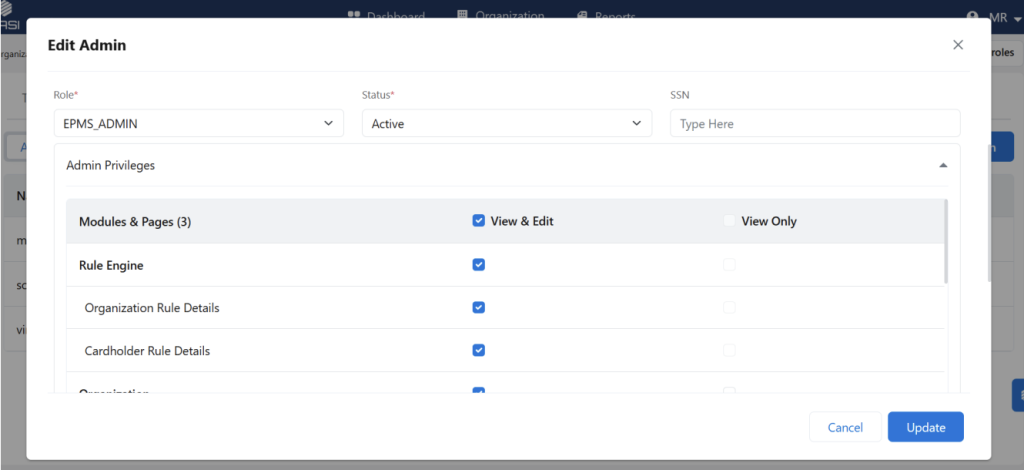Image resolution: width=1024 pixels, height=470 pixels.
Task: Collapse the Admin Privileges section
Action: (942, 165)
